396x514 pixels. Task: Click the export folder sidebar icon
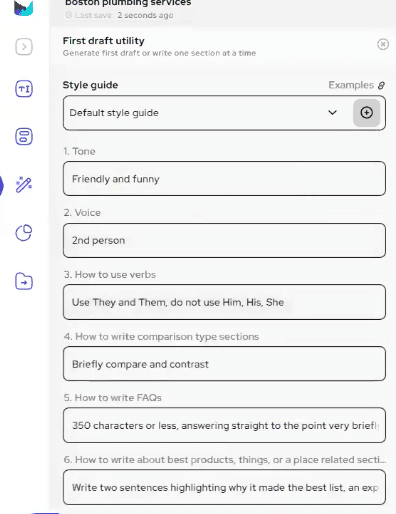[x=24, y=282]
